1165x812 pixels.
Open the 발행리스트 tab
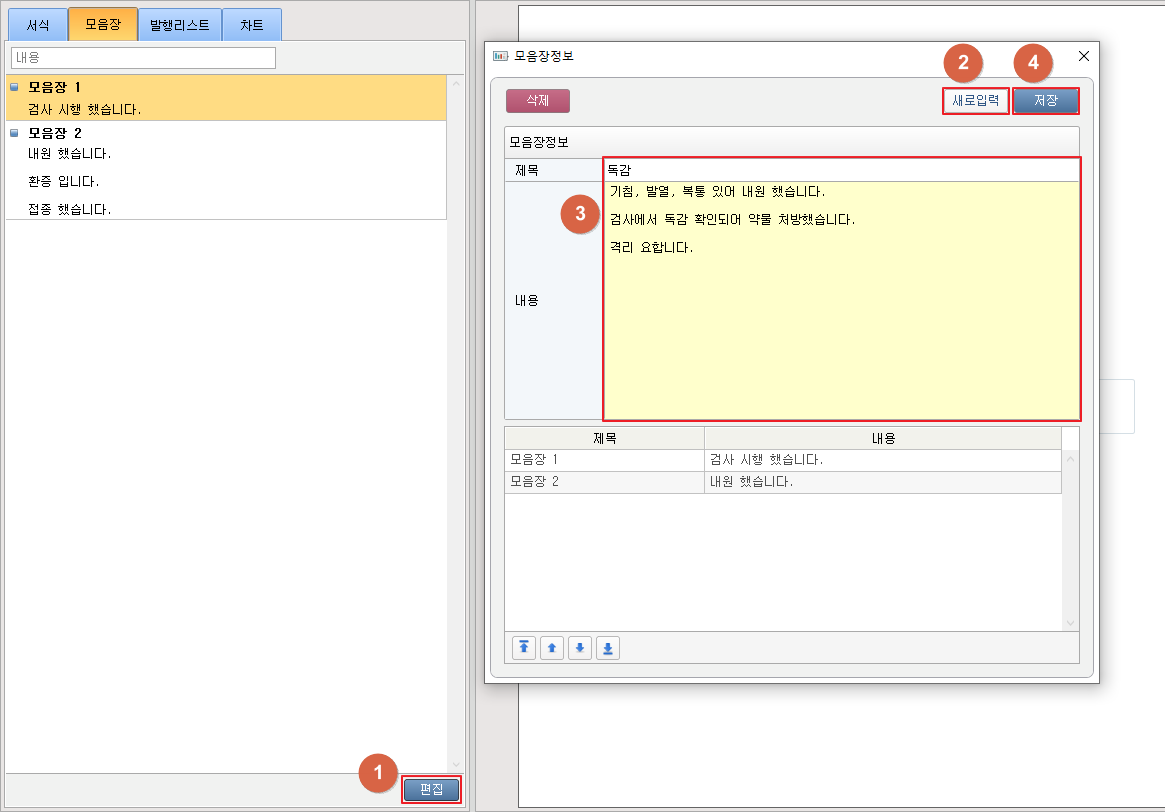(x=179, y=25)
